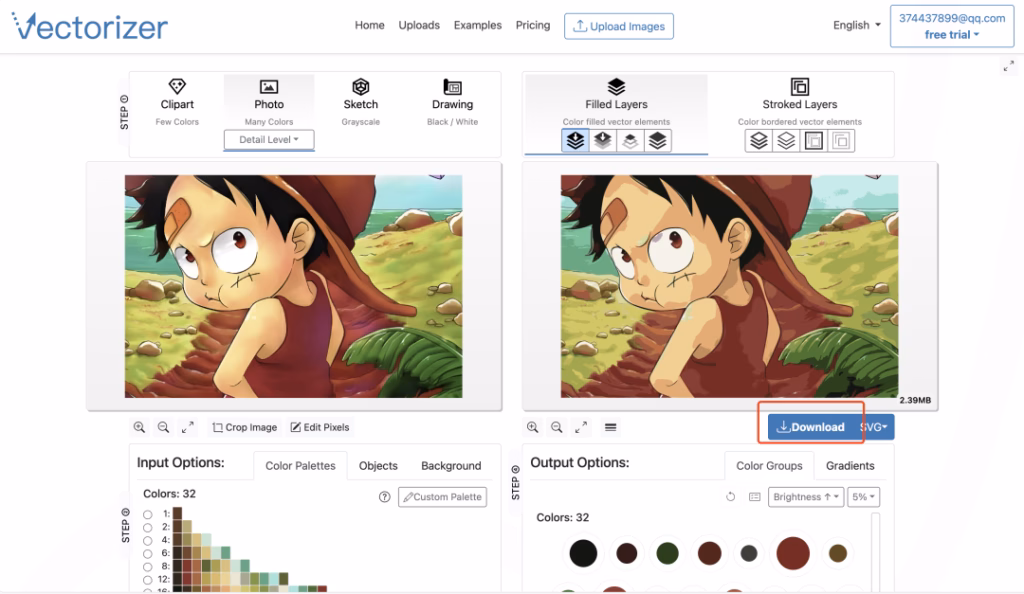Select the large red color group swatch

click(792, 552)
